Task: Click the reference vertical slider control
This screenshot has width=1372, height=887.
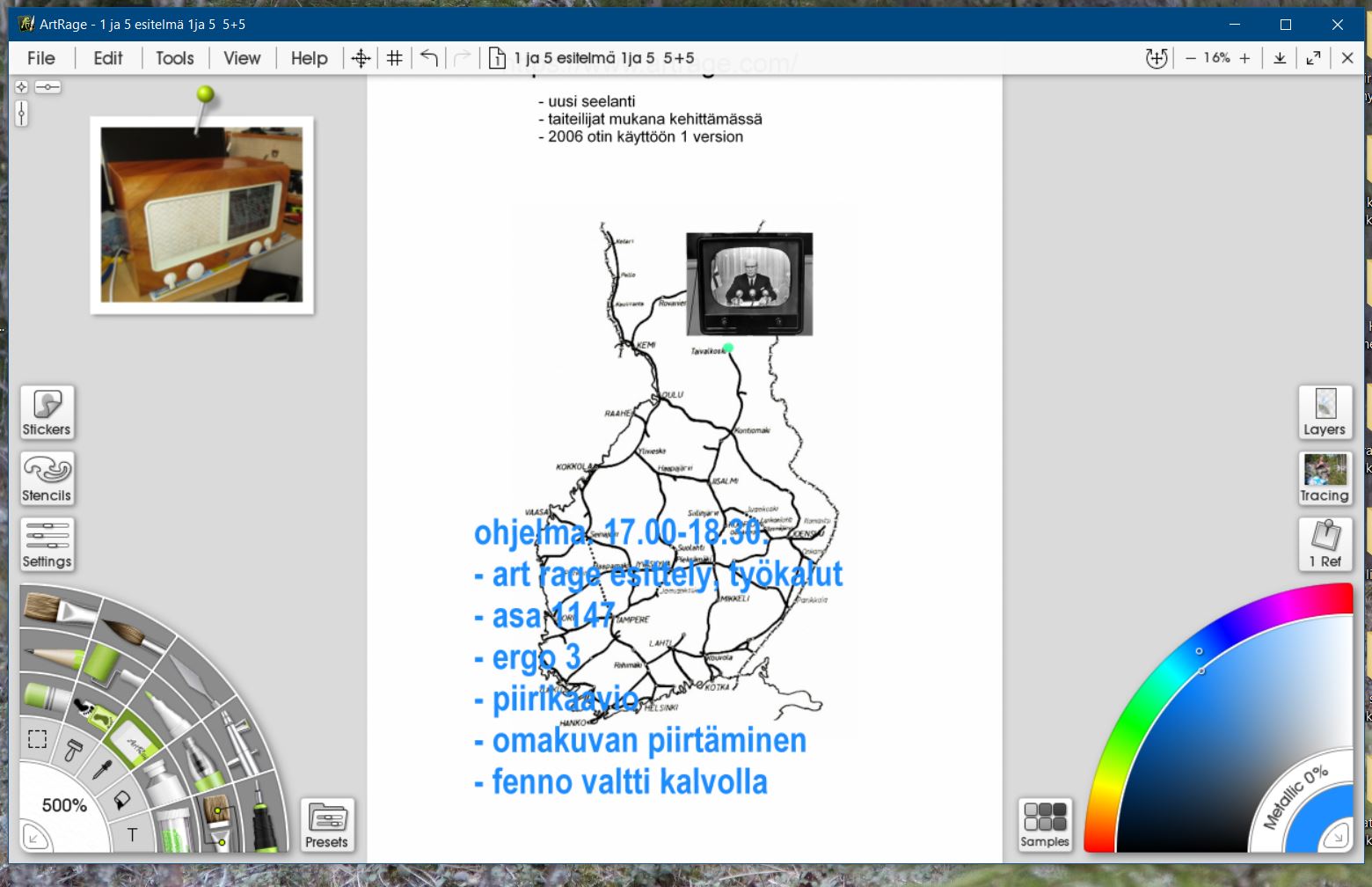Action: click(21, 113)
